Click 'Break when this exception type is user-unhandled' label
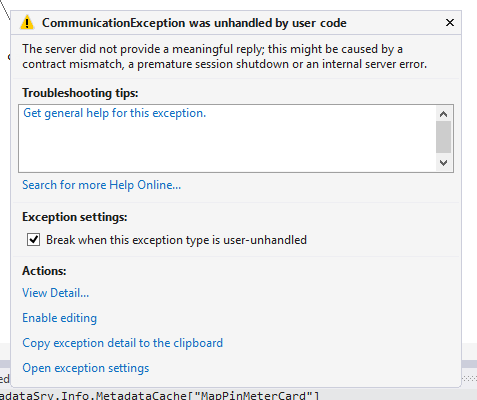The width and height of the screenshot is (477, 400). (176, 240)
